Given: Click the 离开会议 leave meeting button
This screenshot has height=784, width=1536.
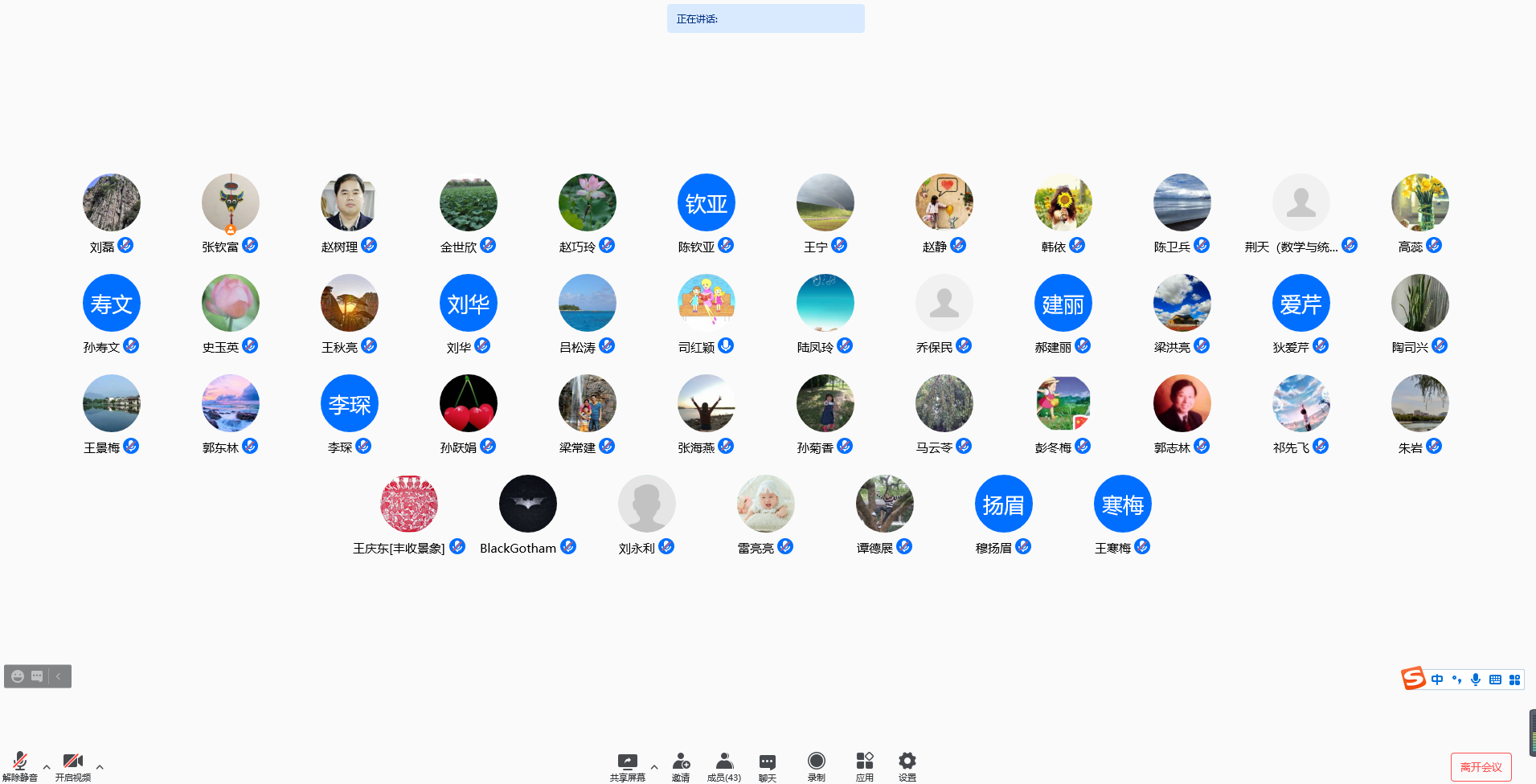Looking at the screenshot, I should 1481,767.
